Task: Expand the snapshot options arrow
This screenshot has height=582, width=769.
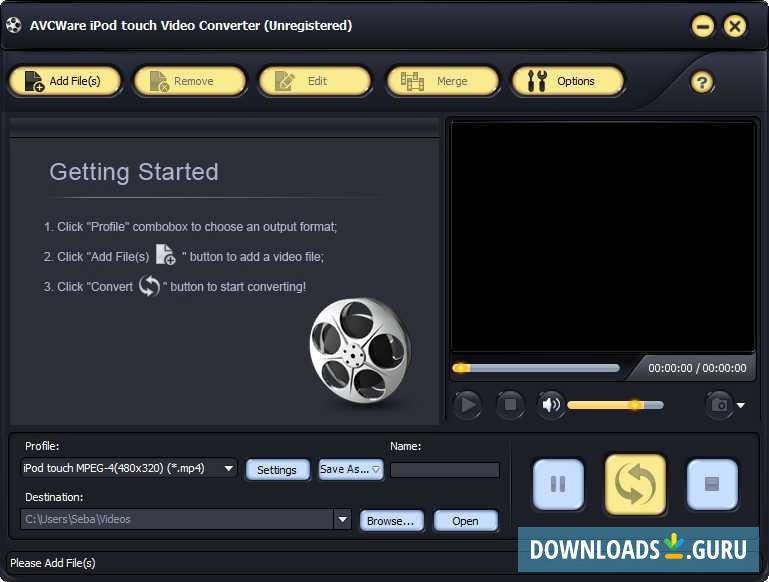Action: point(741,405)
